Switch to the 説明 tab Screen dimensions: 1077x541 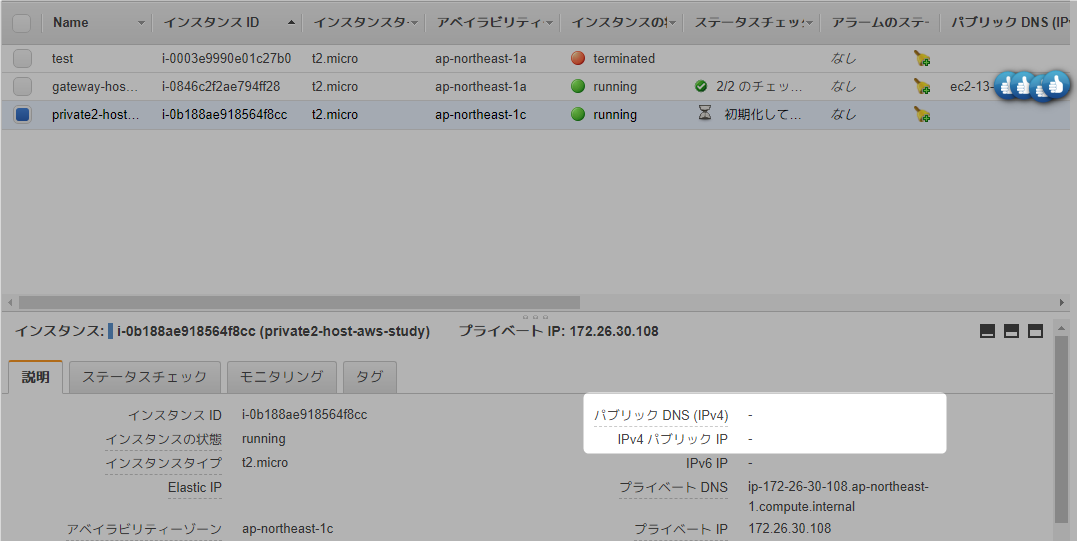(x=36, y=377)
